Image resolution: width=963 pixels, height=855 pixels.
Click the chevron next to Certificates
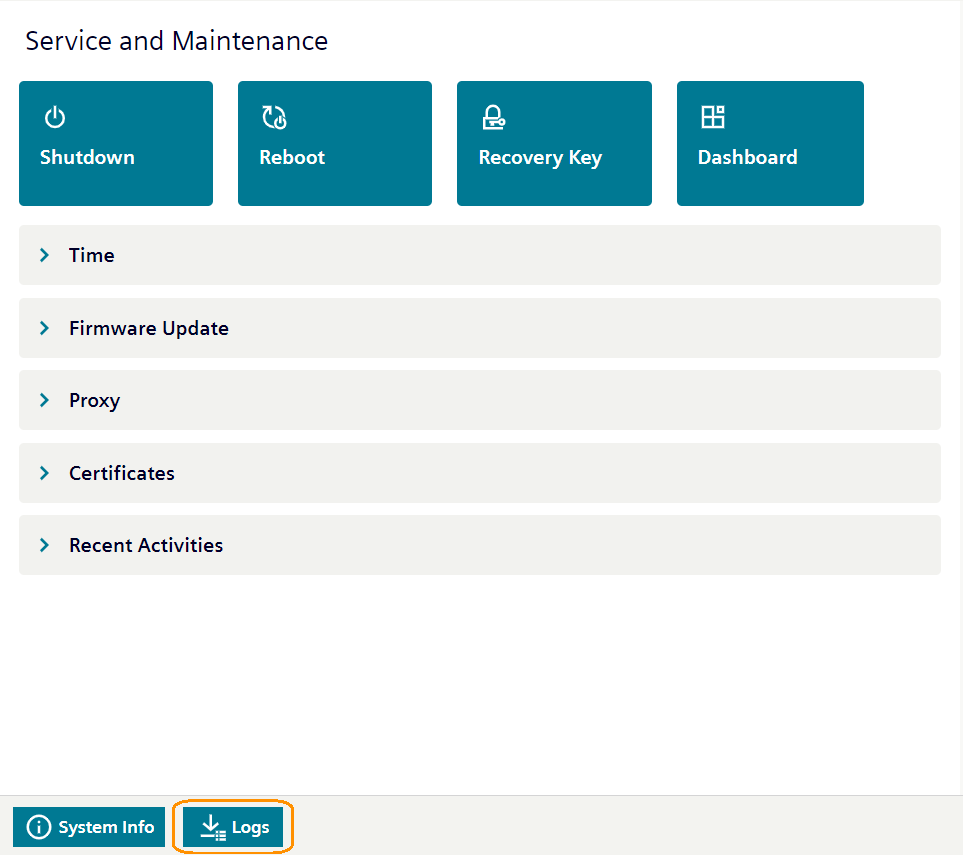44,473
